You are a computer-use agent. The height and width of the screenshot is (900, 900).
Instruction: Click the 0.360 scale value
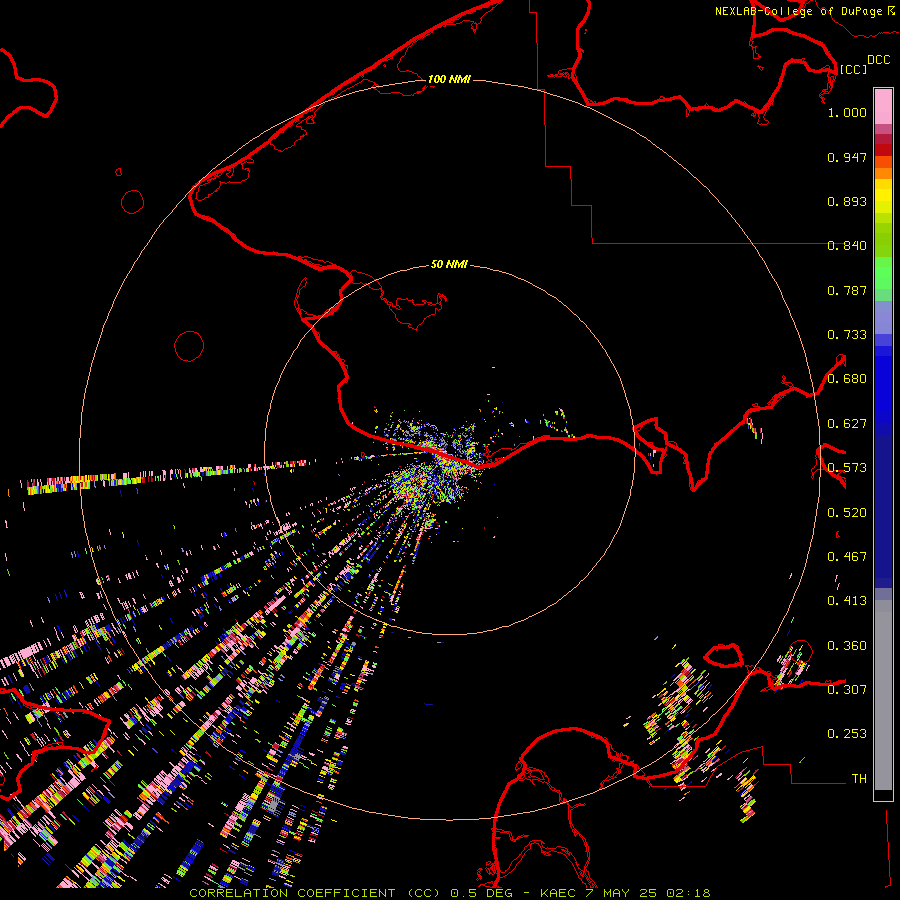click(x=847, y=646)
